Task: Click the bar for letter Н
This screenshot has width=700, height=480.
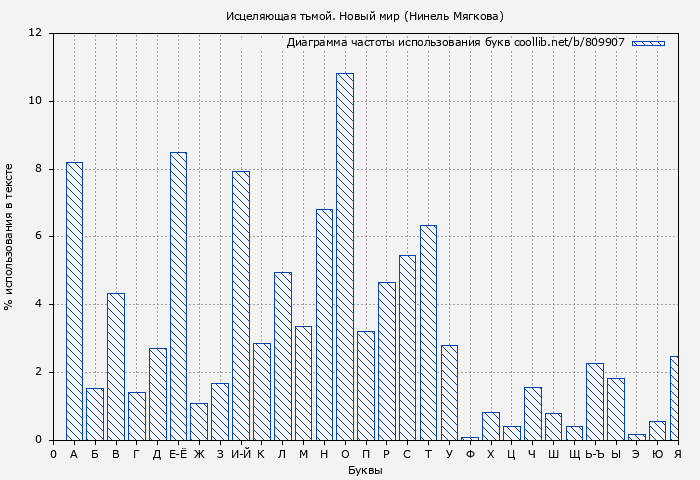Action: pos(324,324)
